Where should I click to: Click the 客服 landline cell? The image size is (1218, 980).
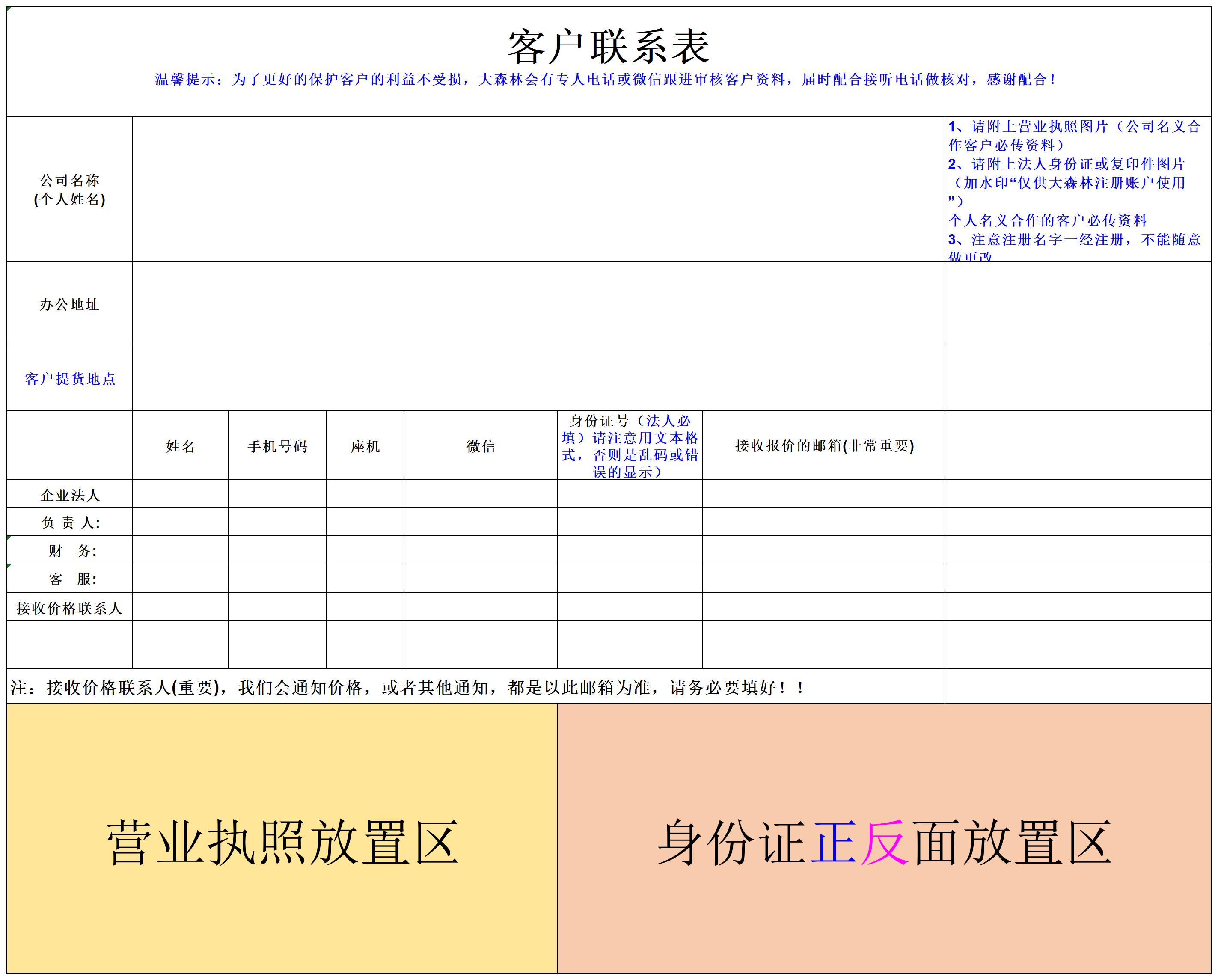(365, 579)
